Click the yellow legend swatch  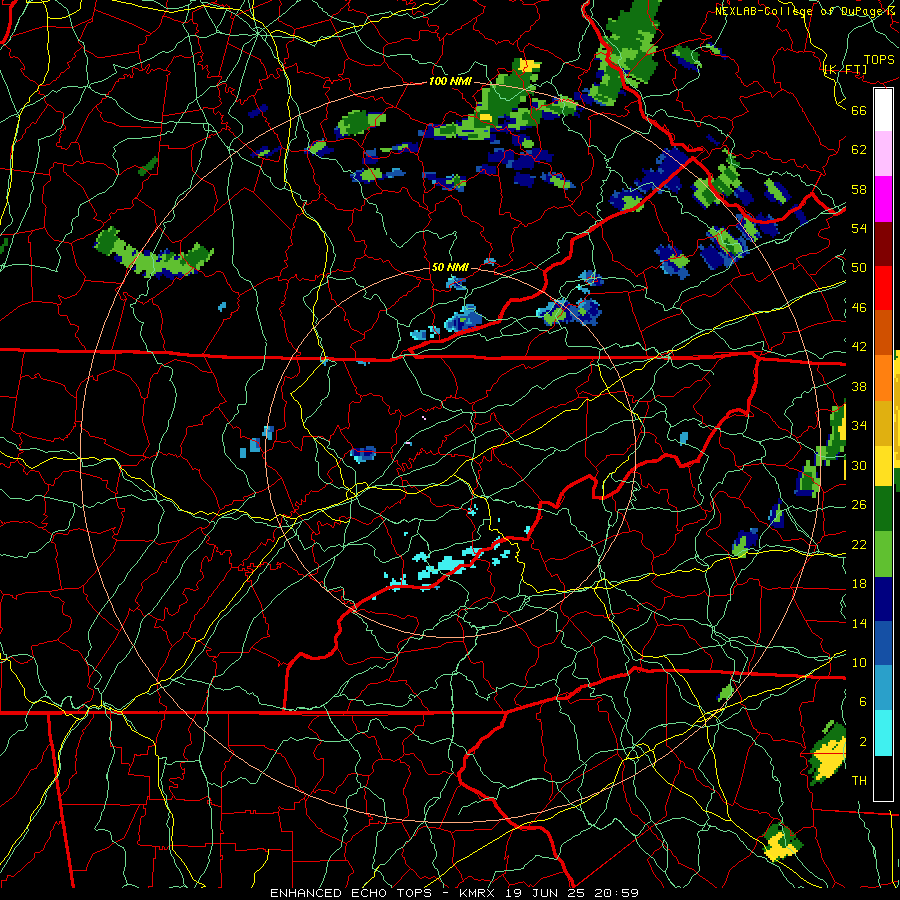(883, 466)
